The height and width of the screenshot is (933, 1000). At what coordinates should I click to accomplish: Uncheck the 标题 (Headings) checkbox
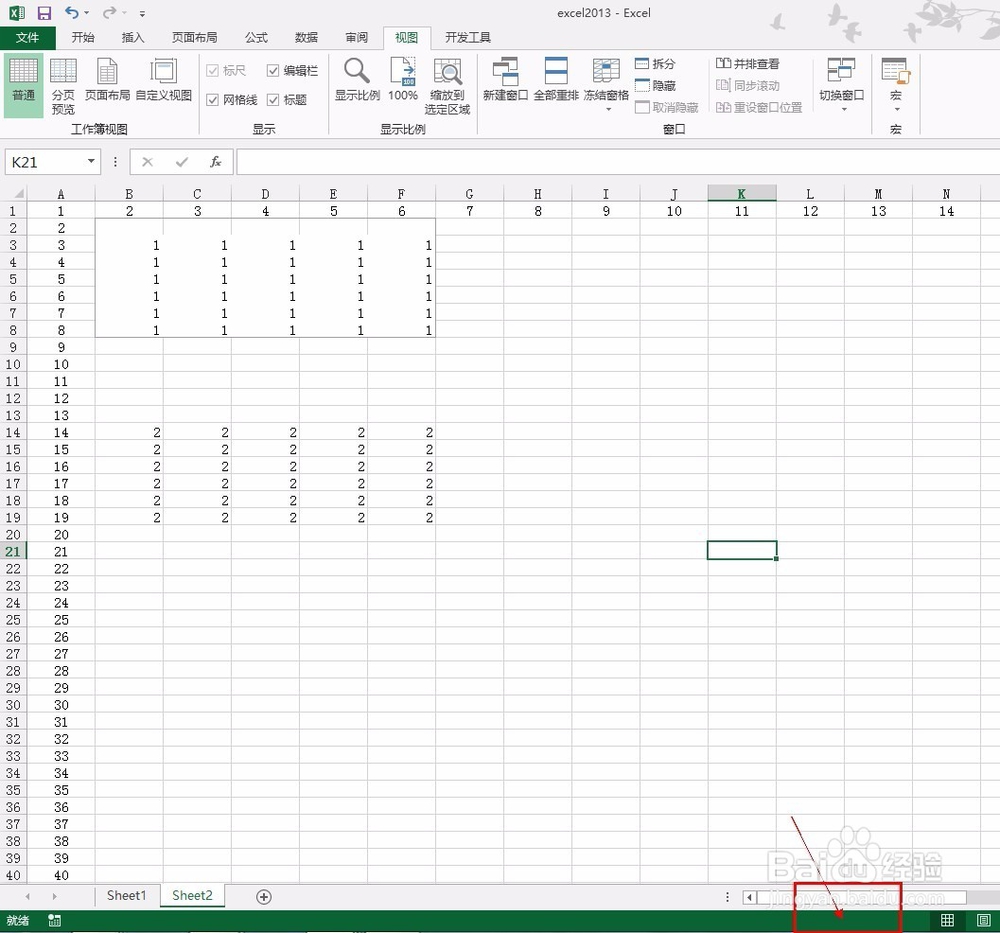[x=273, y=99]
